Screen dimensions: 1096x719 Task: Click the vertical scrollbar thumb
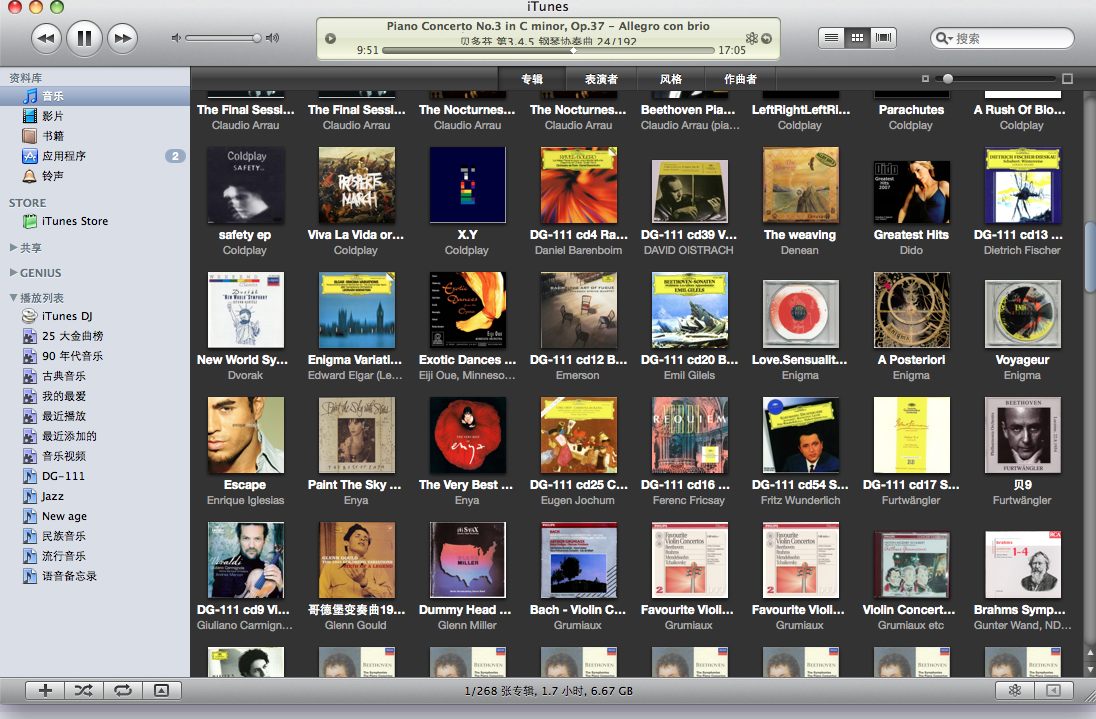tap(1090, 257)
